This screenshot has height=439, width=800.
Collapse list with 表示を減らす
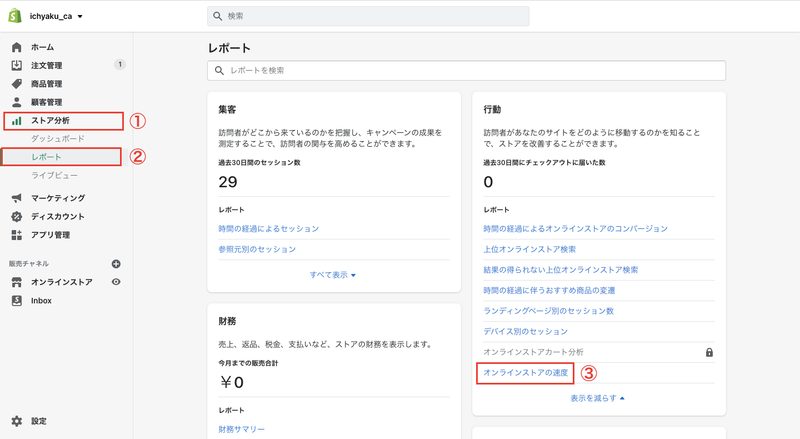597,398
